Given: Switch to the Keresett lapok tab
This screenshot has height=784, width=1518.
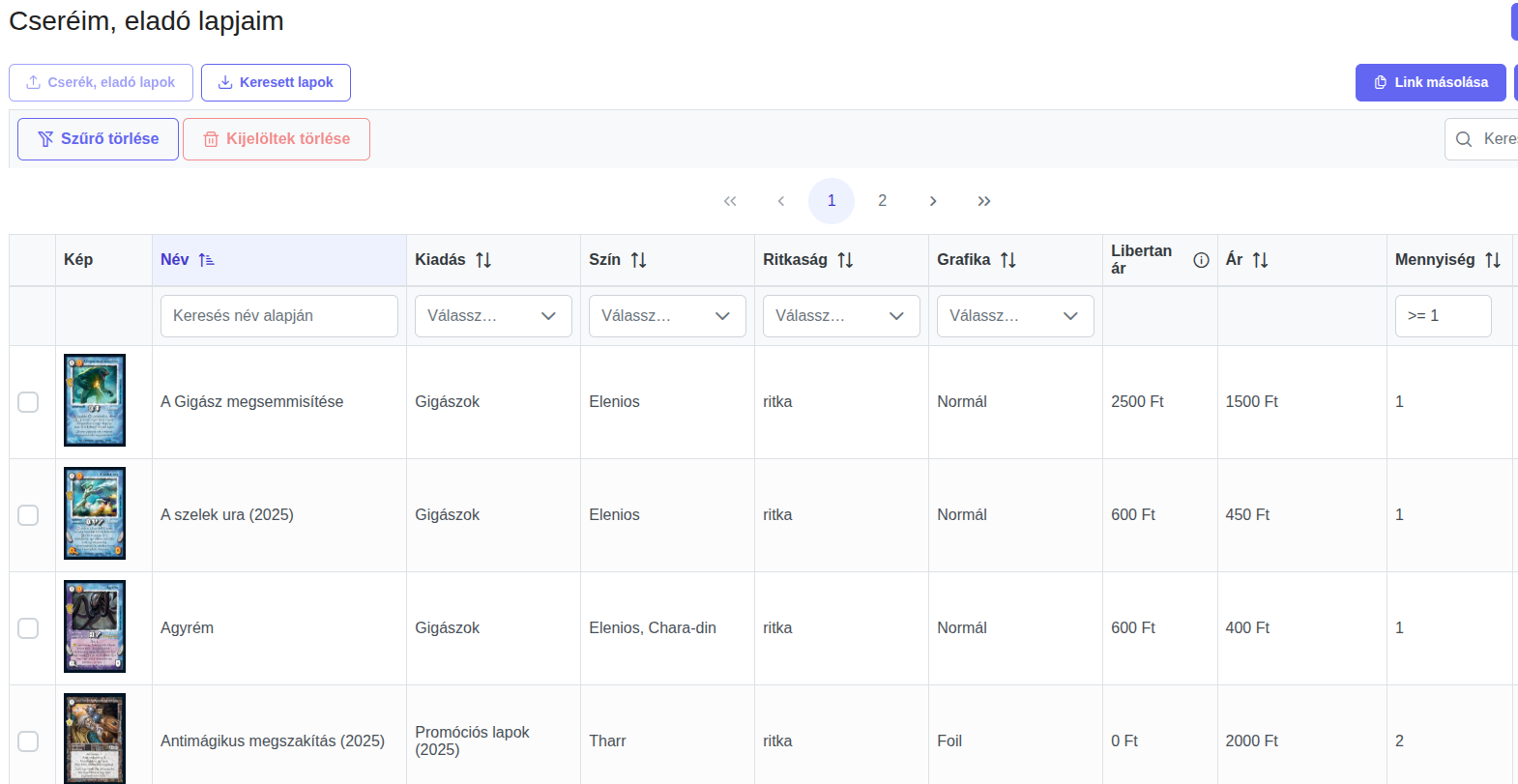Looking at the screenshot, I should pyautogui.click(x=276, y=83).
